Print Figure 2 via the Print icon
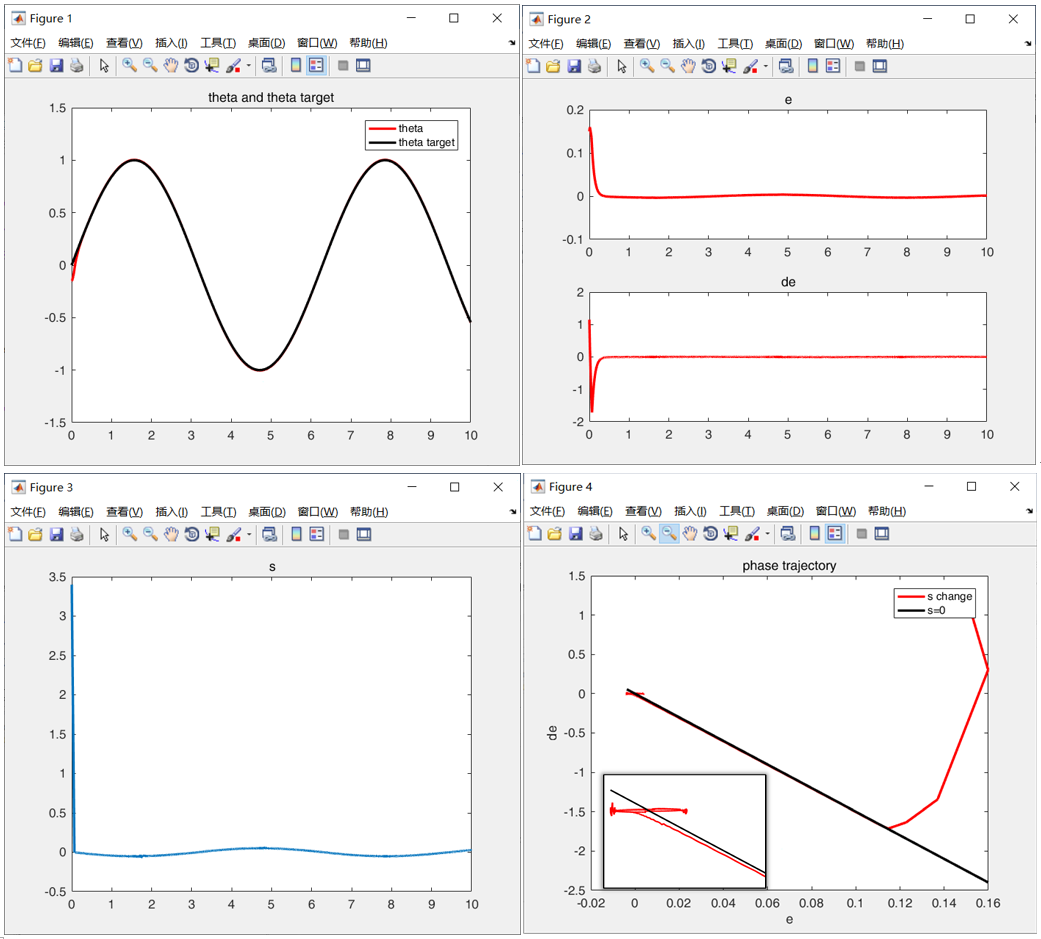 [592, 65]
